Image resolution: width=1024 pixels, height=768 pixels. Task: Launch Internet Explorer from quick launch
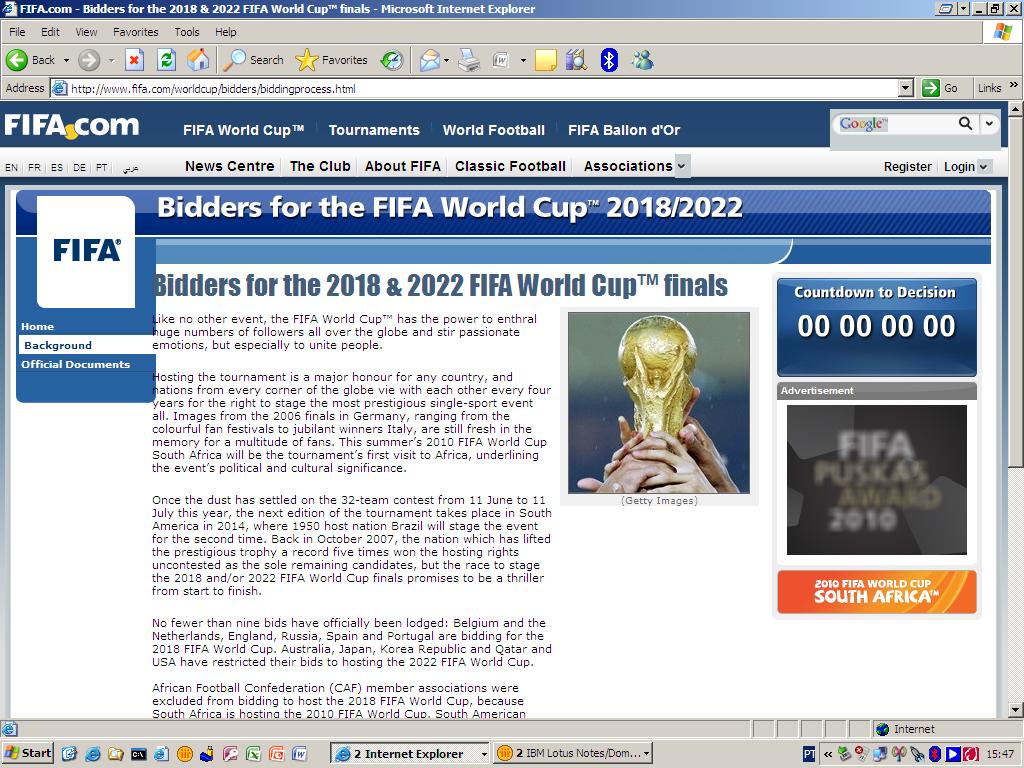(x=93, y=754)
